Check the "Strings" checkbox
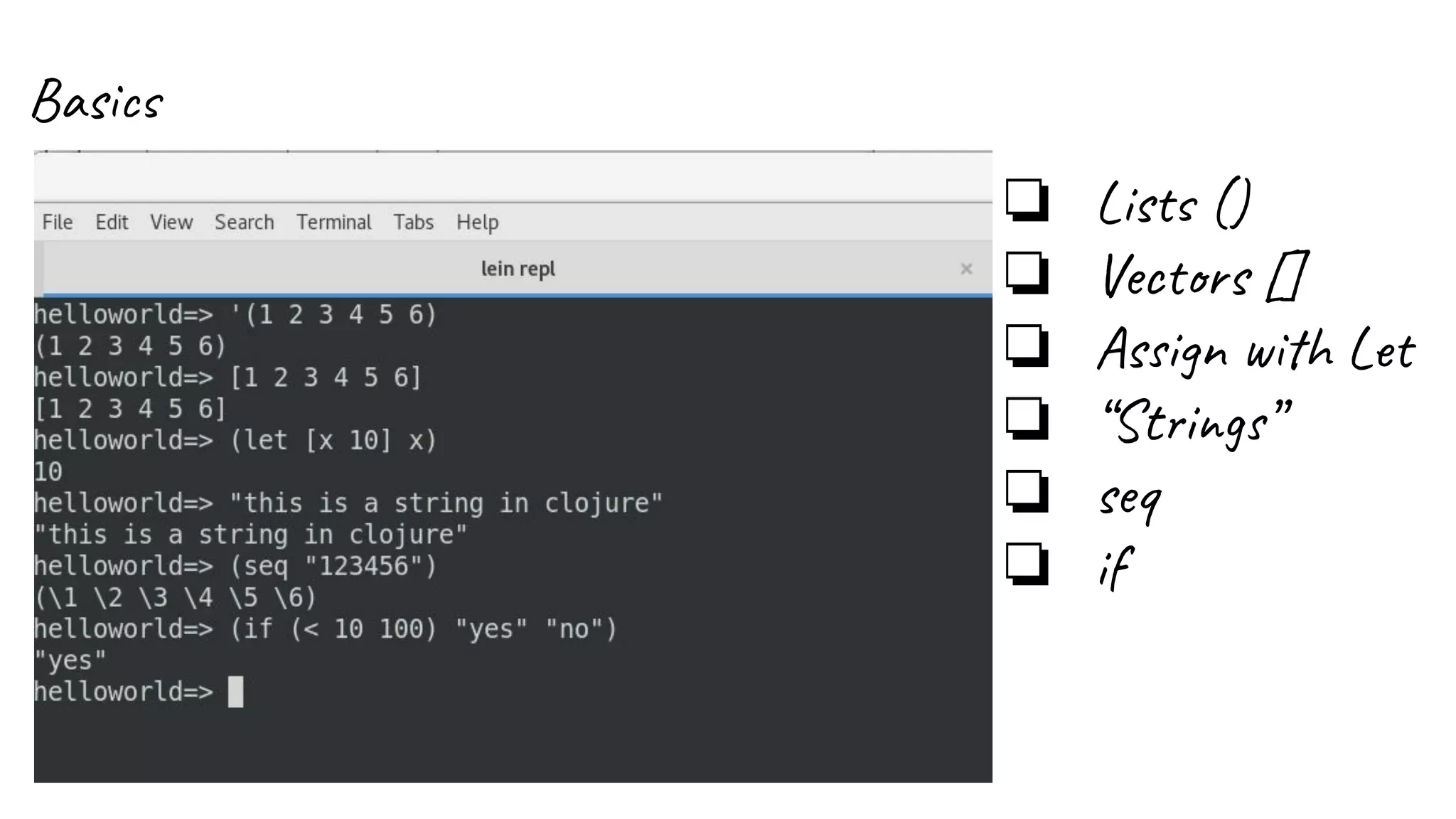Screen dimensions: 1456x819 [1027, 418]
